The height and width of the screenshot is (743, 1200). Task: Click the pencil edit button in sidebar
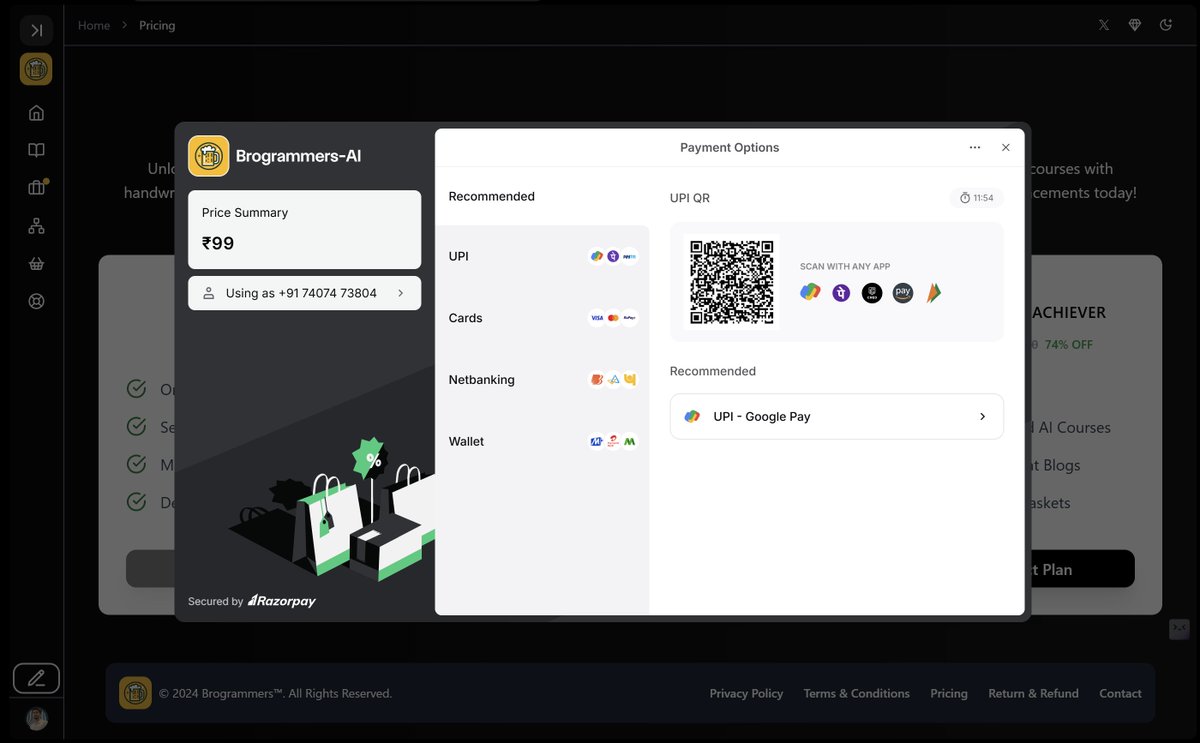click(x=36, y=678)
